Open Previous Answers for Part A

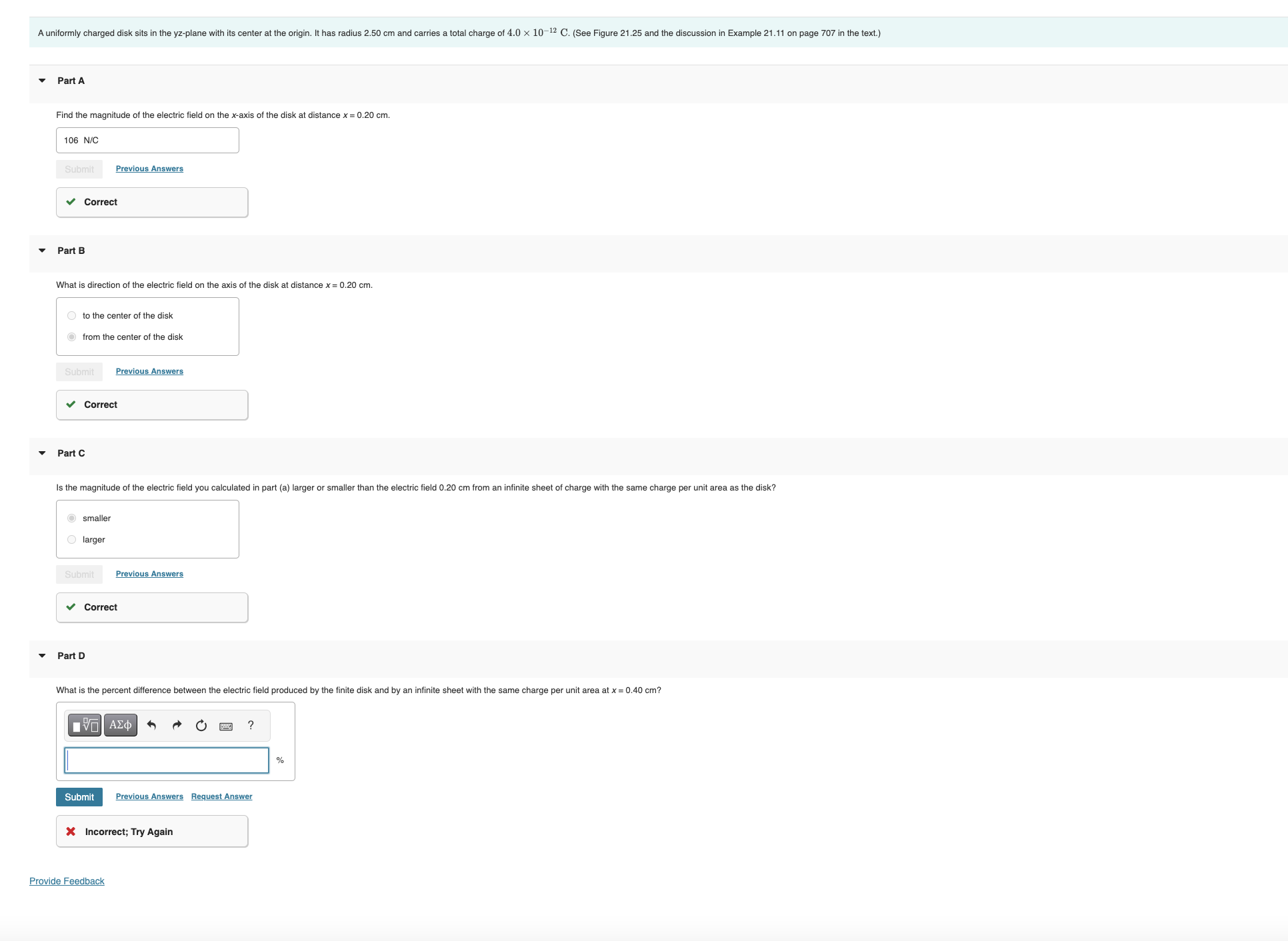(x=149, y=169)
